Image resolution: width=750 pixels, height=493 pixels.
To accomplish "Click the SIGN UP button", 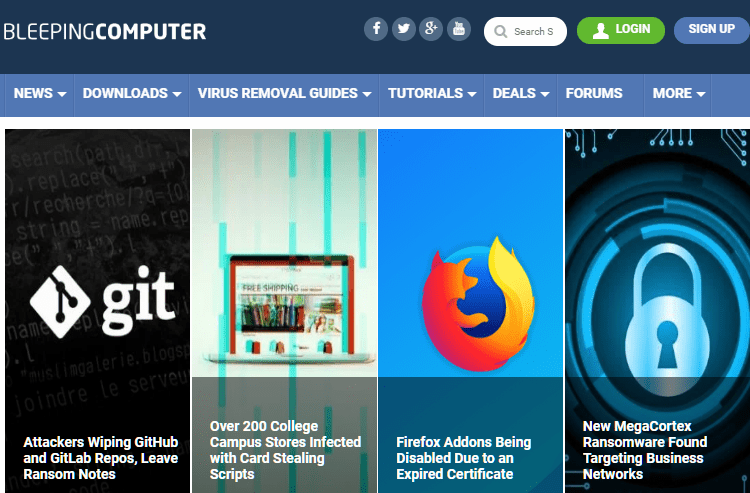I will tap(712, 30).
